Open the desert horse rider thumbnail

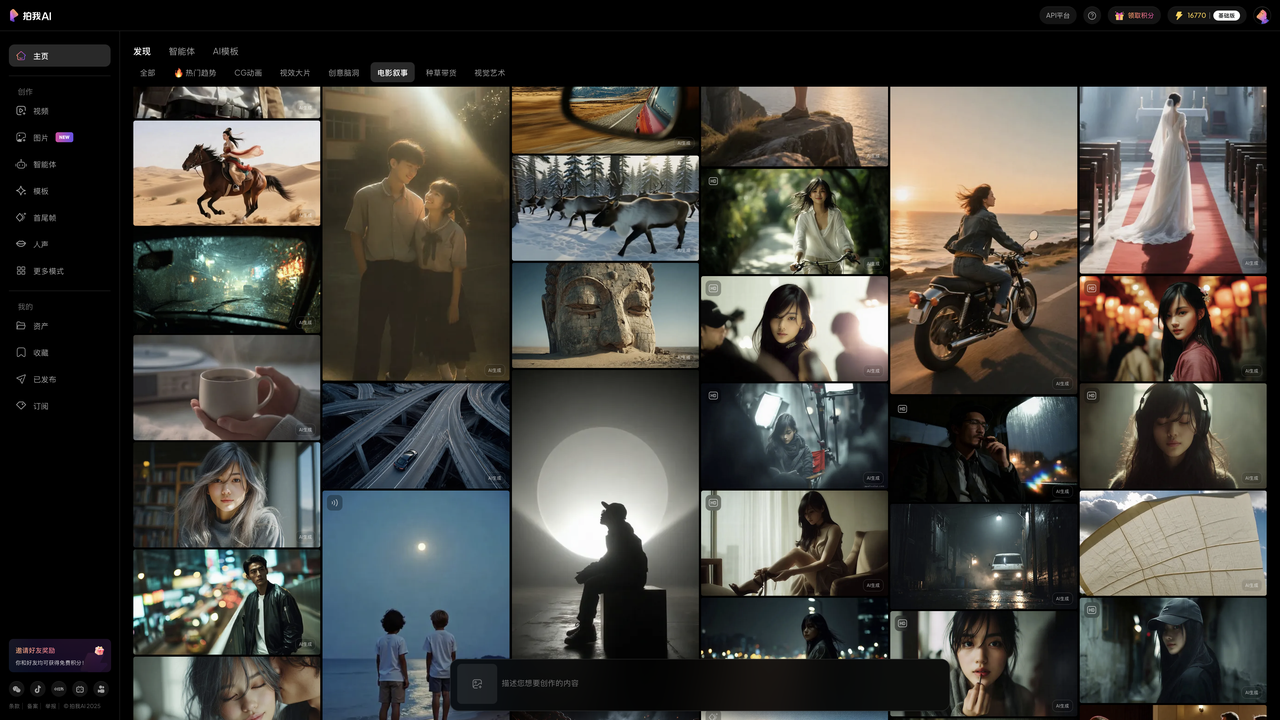pyautogui.click(x=227, y=173)
